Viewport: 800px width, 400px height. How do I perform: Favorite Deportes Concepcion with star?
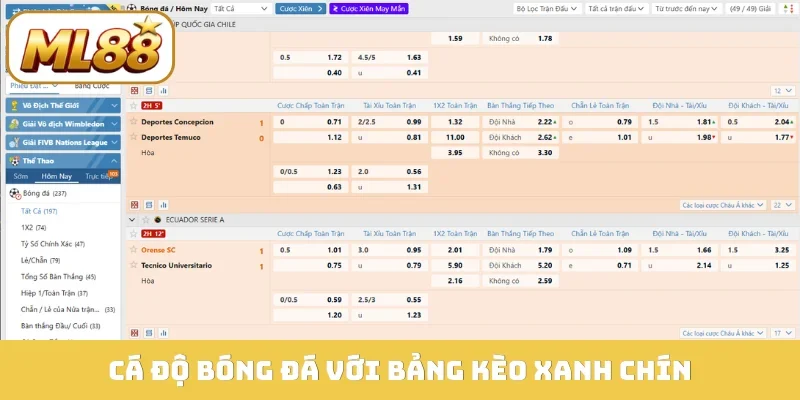click(x=134, y=121)
